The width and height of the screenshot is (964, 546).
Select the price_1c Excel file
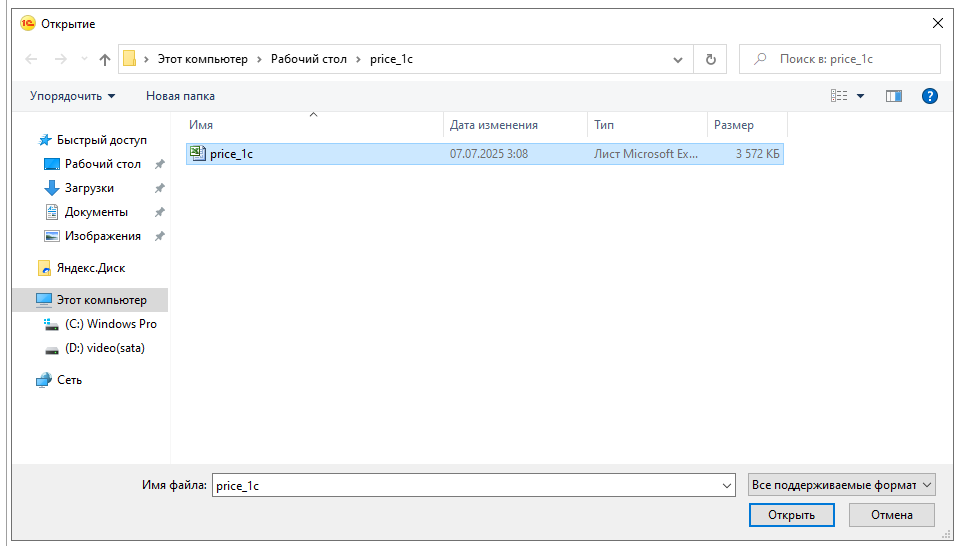231,154
